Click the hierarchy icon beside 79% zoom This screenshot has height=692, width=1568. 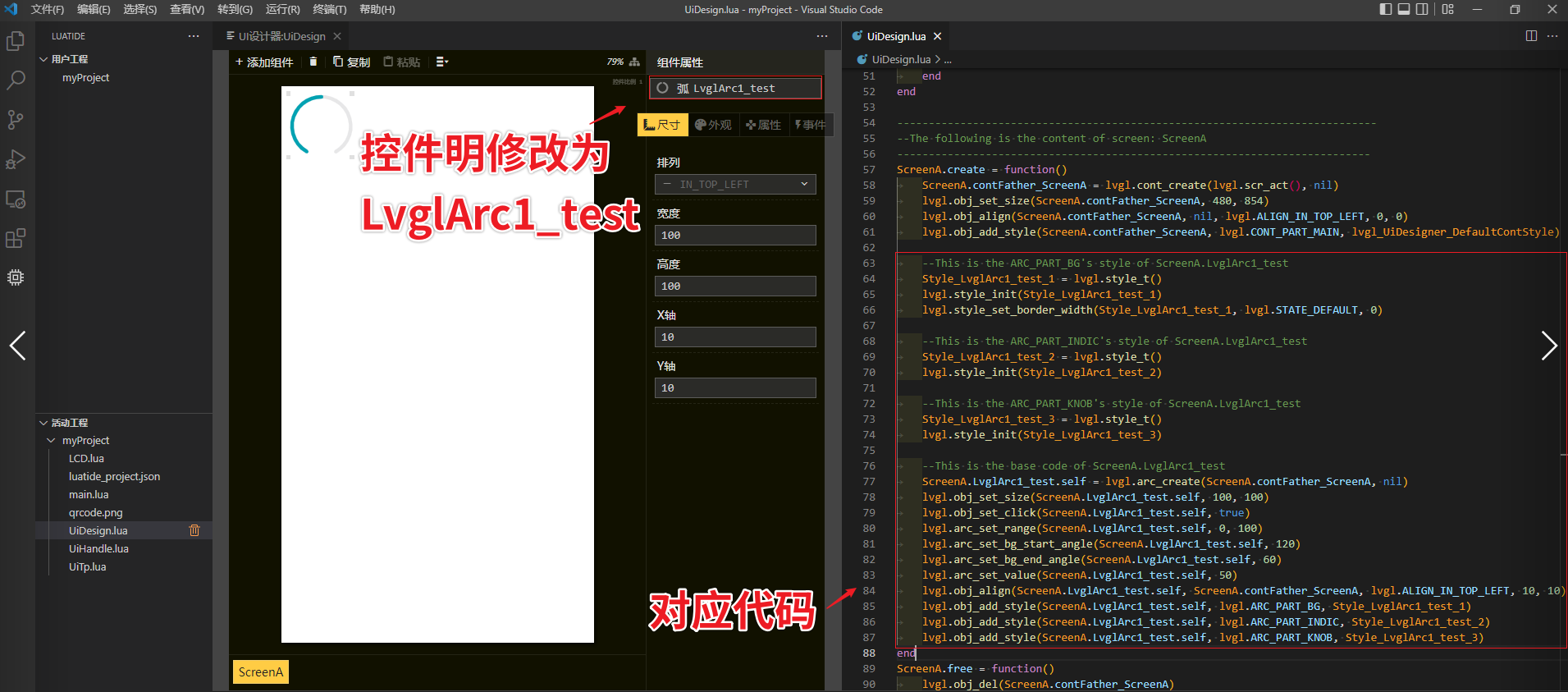[x=634, y=62]
